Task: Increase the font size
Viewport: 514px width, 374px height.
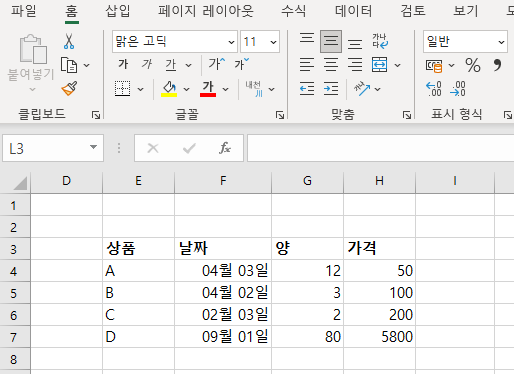Action: coord(217,64)
